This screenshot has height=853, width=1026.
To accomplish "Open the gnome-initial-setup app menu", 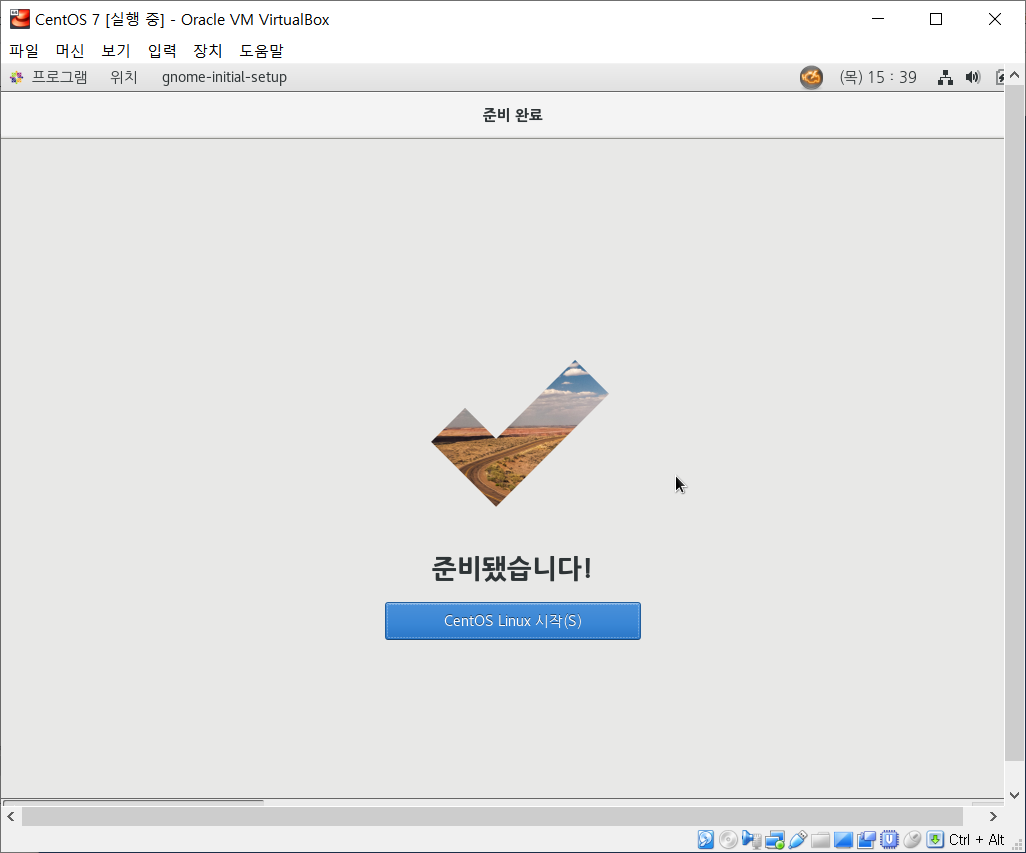I will 224,77.
